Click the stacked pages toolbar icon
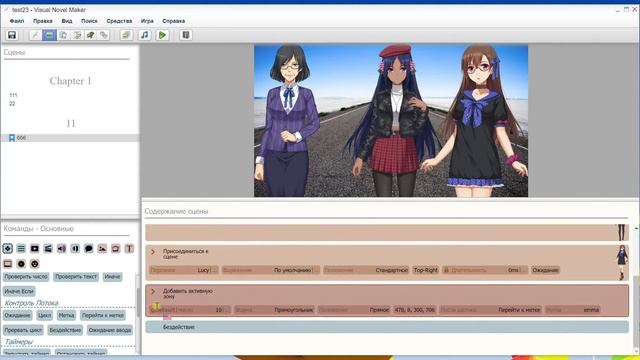This screenshot has height=360, width=640. (126, 35)
